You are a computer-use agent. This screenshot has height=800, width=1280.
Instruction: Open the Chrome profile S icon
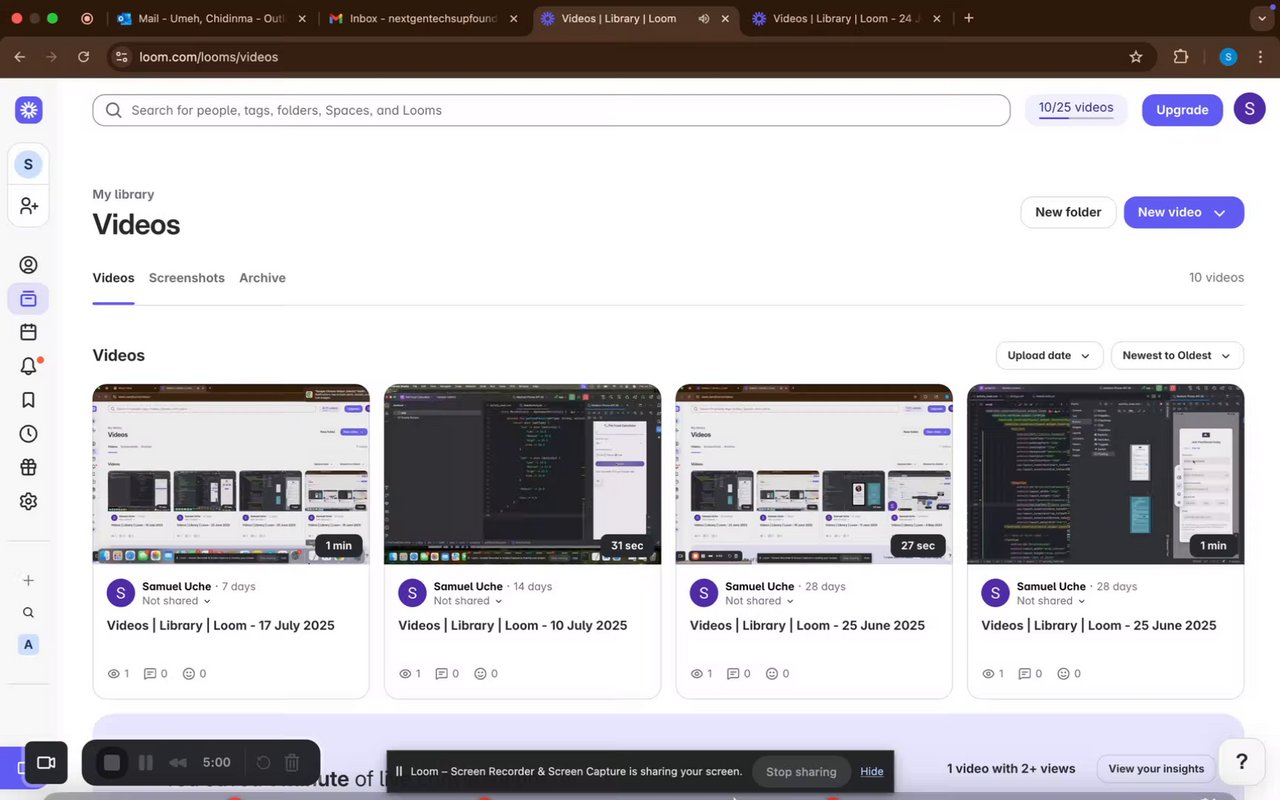pyautogui.click(x=1228, y=57)
